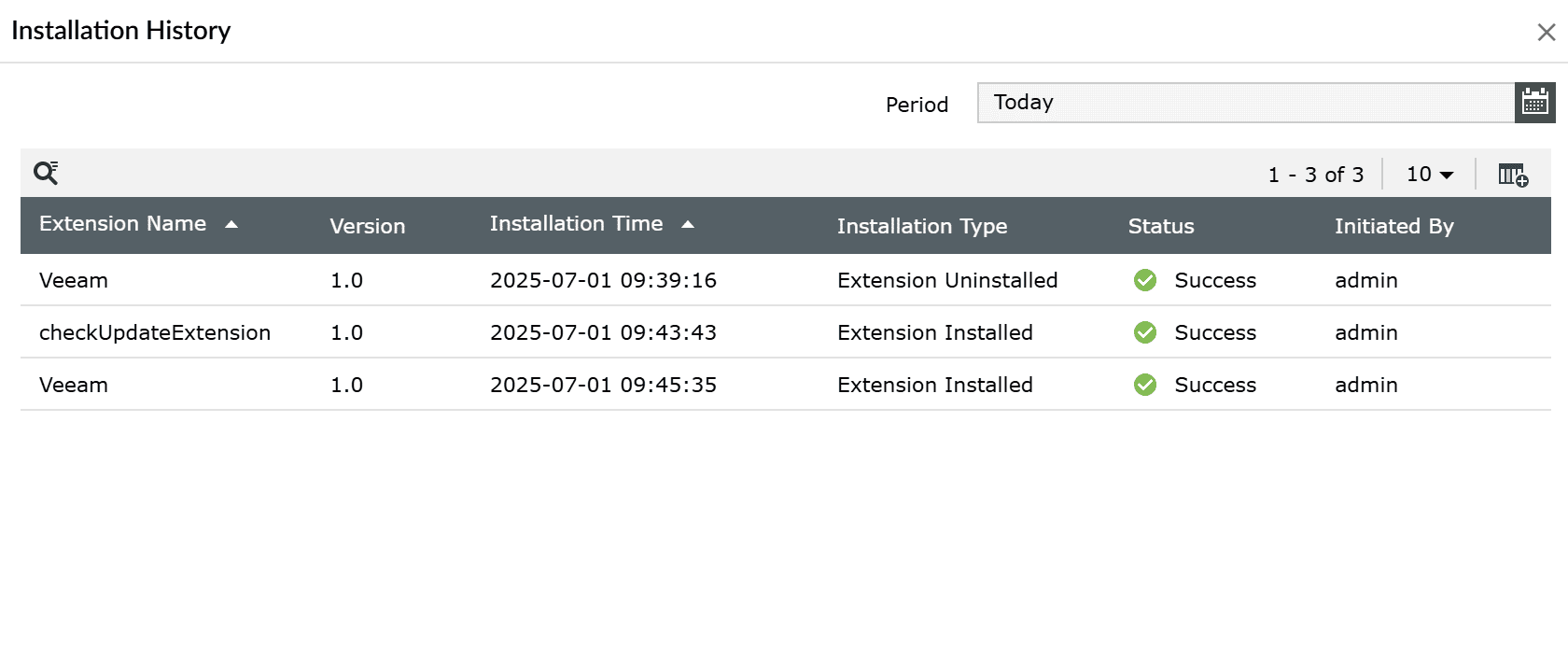Viewport: 1568px width, 647px height.
Task: Click the Version column header
Action: click(367, 226)
